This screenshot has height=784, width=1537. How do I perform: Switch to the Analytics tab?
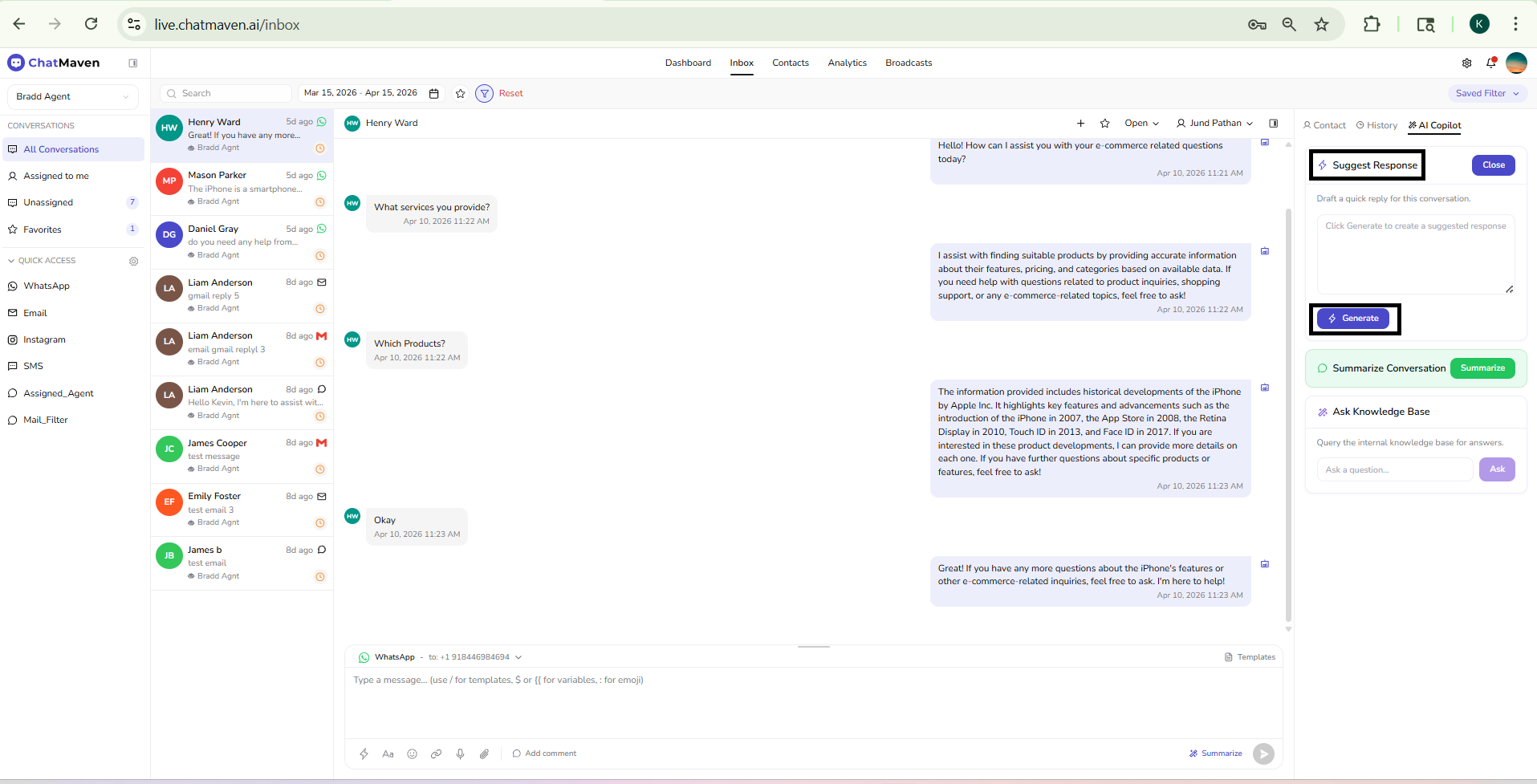(x=847, y=63)
